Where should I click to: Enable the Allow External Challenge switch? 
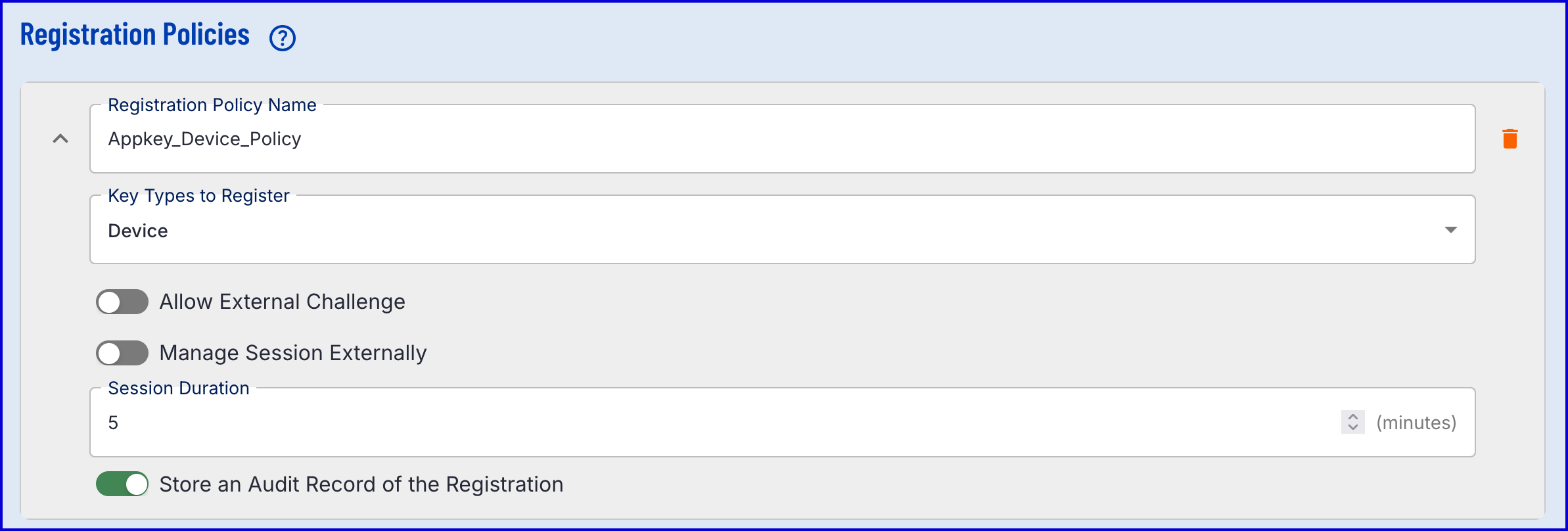(x=122, y=302)
